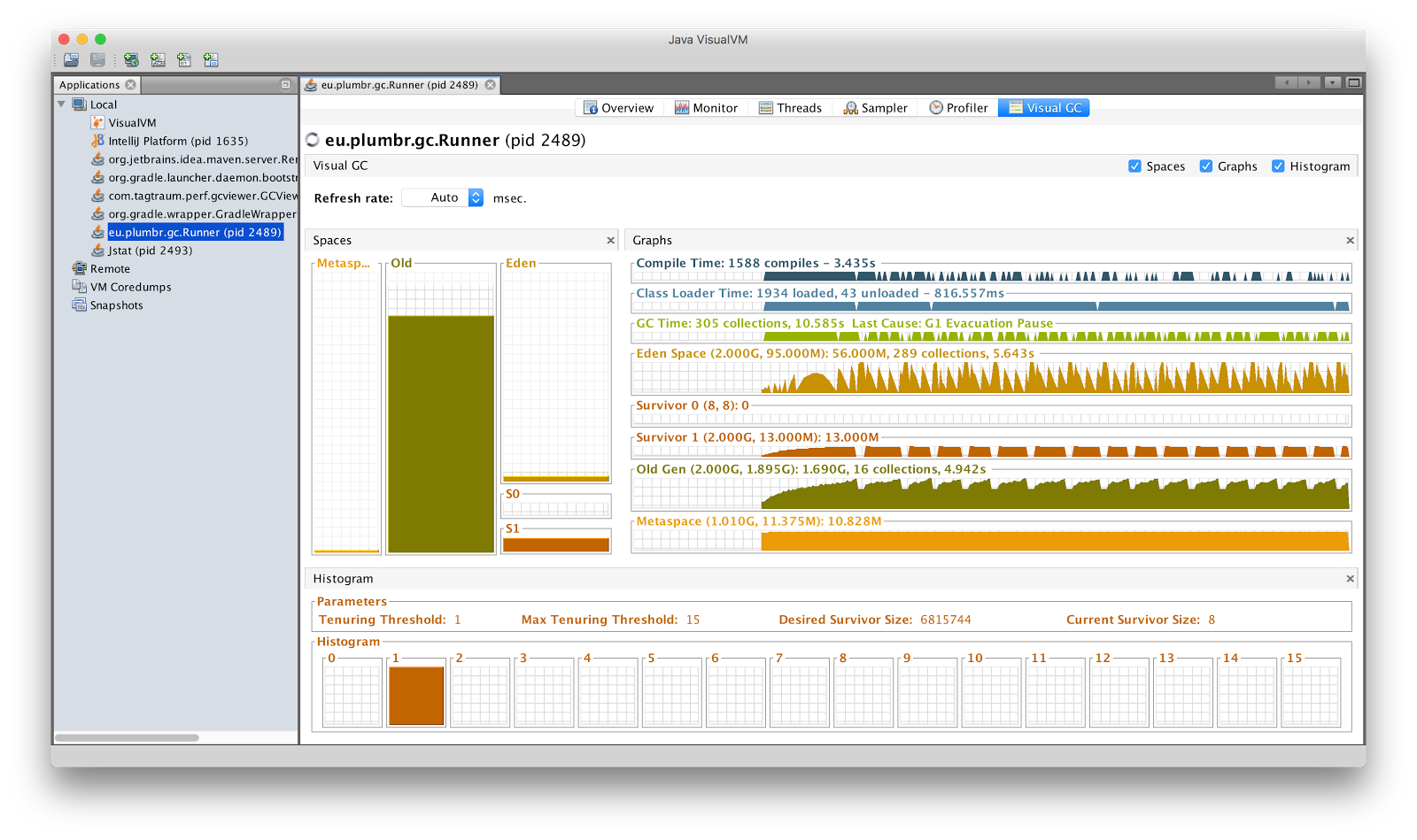
Task: Click the S1 survivor space bar
Action: pyautogui.click(x=556, y=545)
